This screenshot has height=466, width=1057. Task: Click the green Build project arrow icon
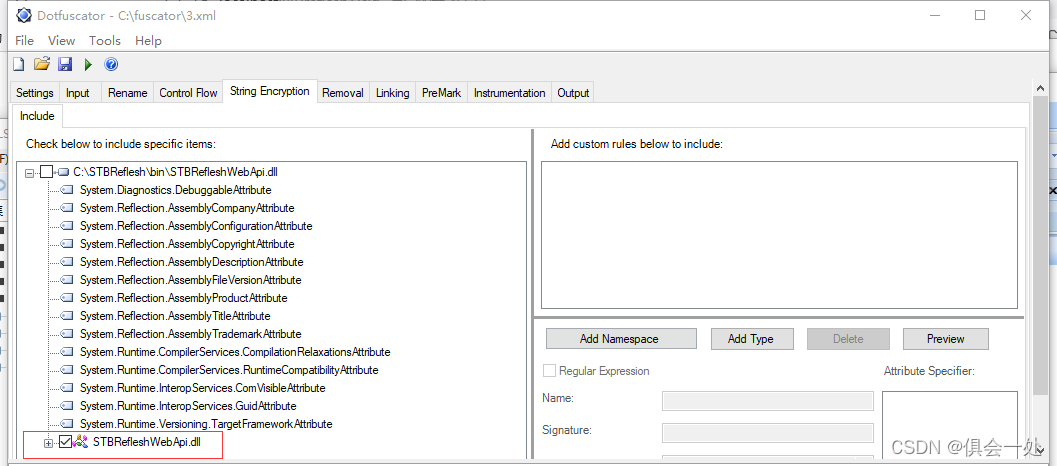[88, 65]
